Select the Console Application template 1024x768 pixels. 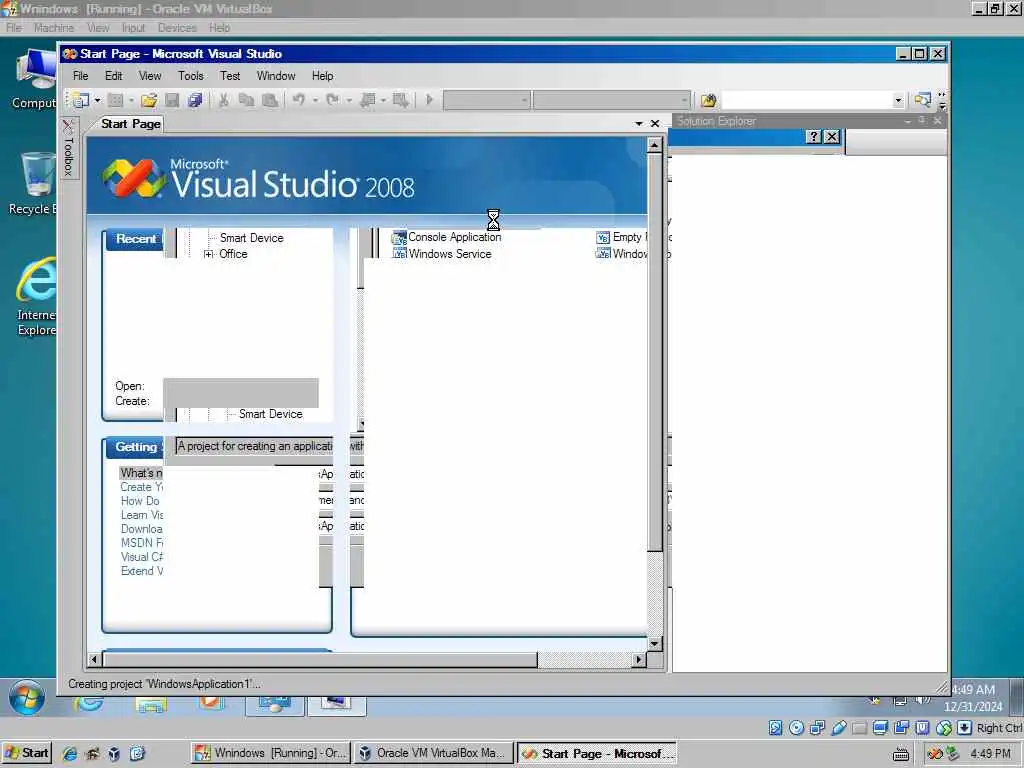coord(447,237)
